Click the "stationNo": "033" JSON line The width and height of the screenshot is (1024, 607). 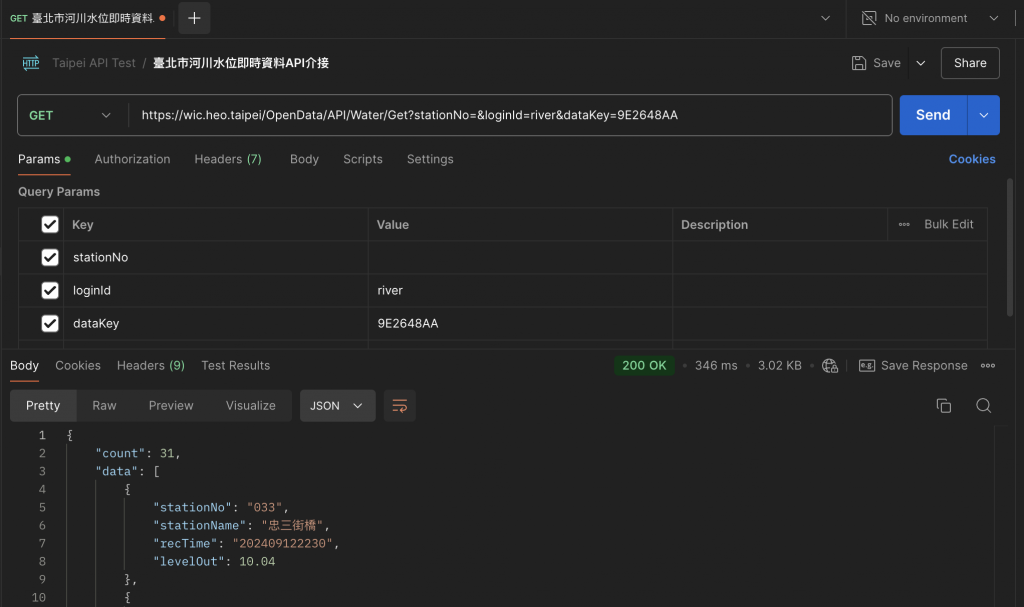pos(221,508)
